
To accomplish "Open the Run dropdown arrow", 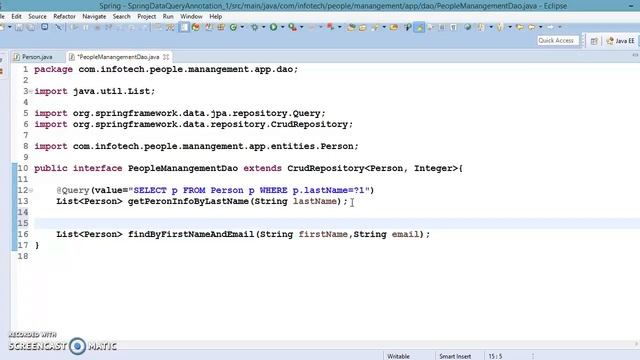I will [x=282, y=27].
